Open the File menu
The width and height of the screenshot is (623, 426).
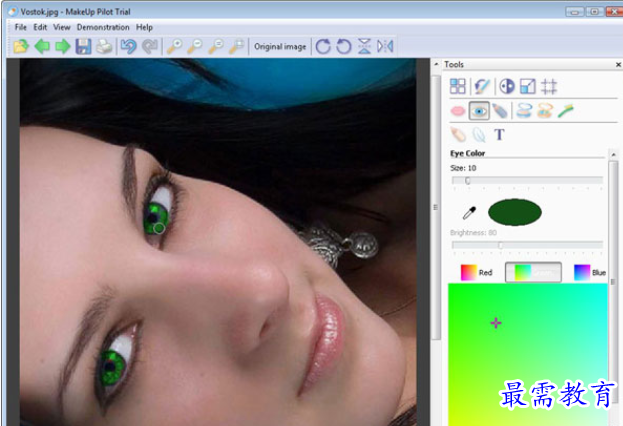click(x=20, y=27)
